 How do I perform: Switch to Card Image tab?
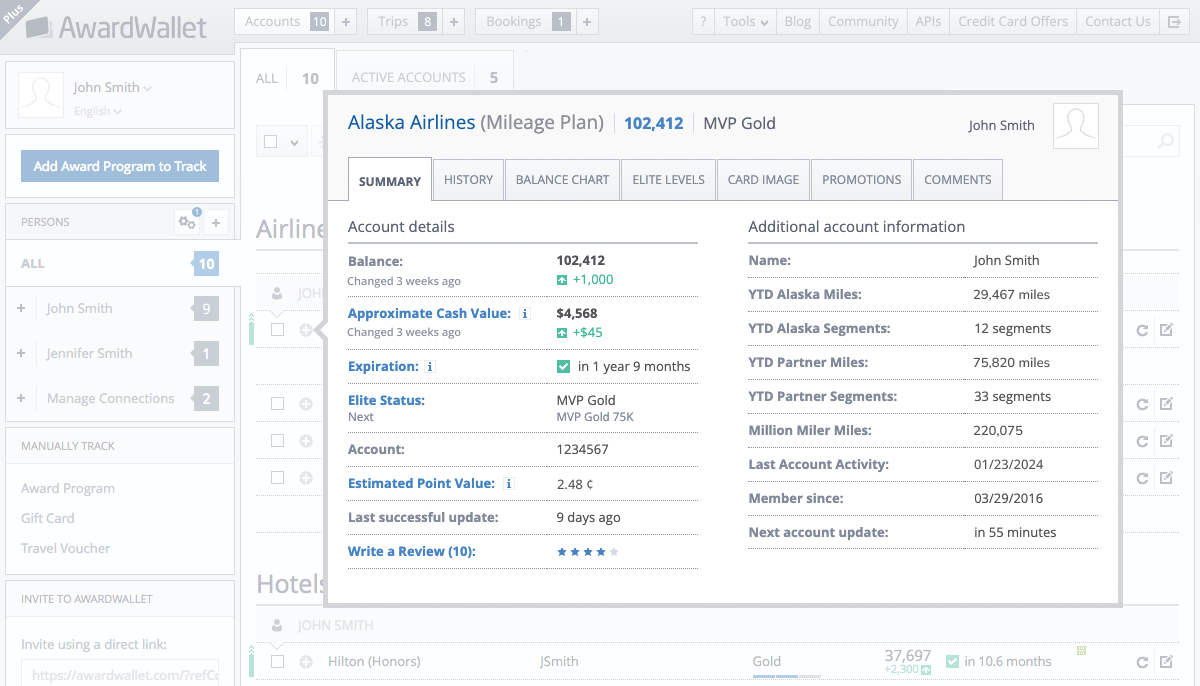[x=763, y=179]
